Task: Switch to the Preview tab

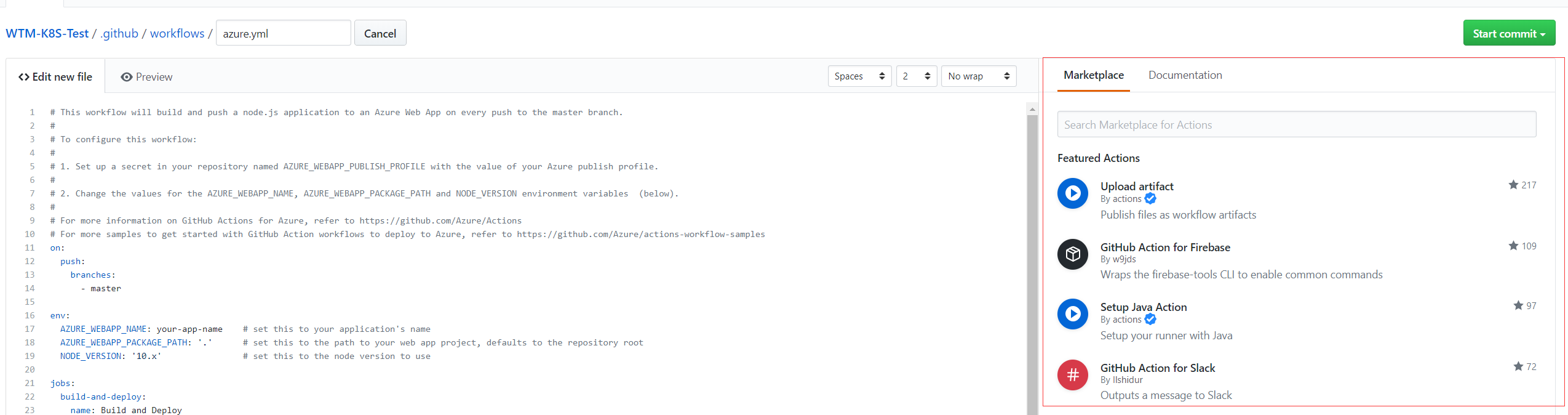Action: [x=146, y=77]
